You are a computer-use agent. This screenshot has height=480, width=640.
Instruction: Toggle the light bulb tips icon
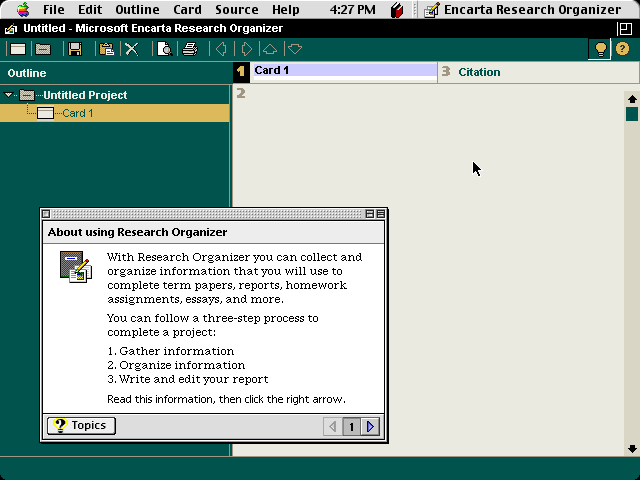599,49
